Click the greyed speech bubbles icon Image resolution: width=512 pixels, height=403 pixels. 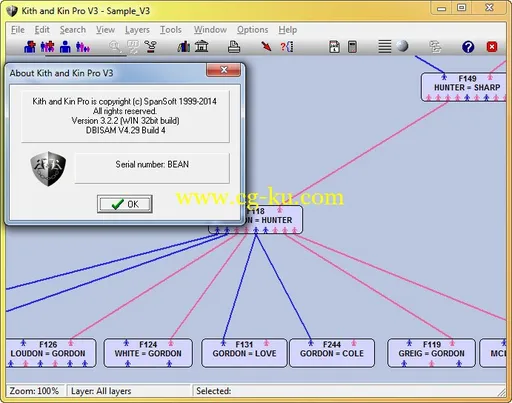[133, 47]
